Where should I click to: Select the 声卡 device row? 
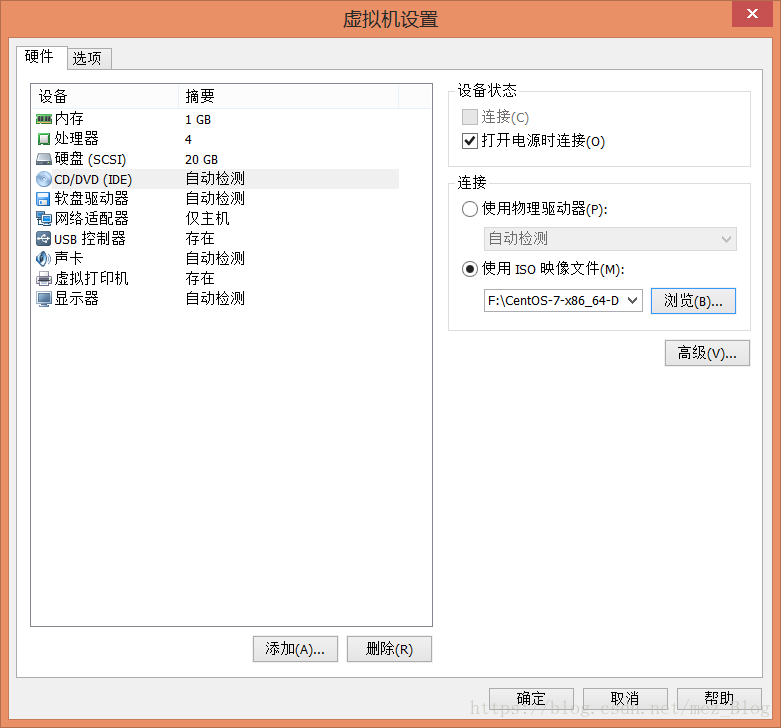(216, 258)
